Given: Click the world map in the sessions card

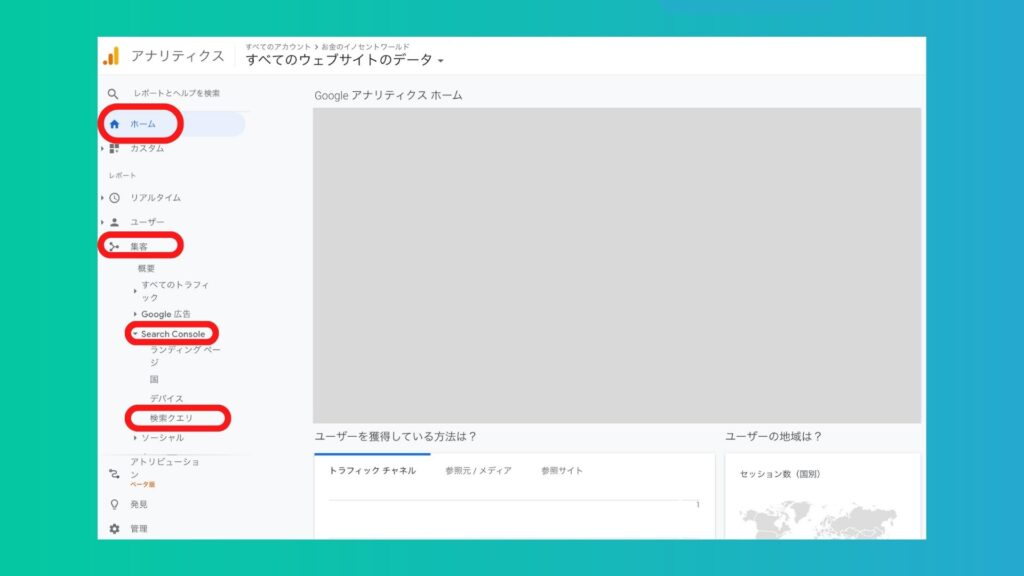Looking at the screenshot, I should 819,520.
